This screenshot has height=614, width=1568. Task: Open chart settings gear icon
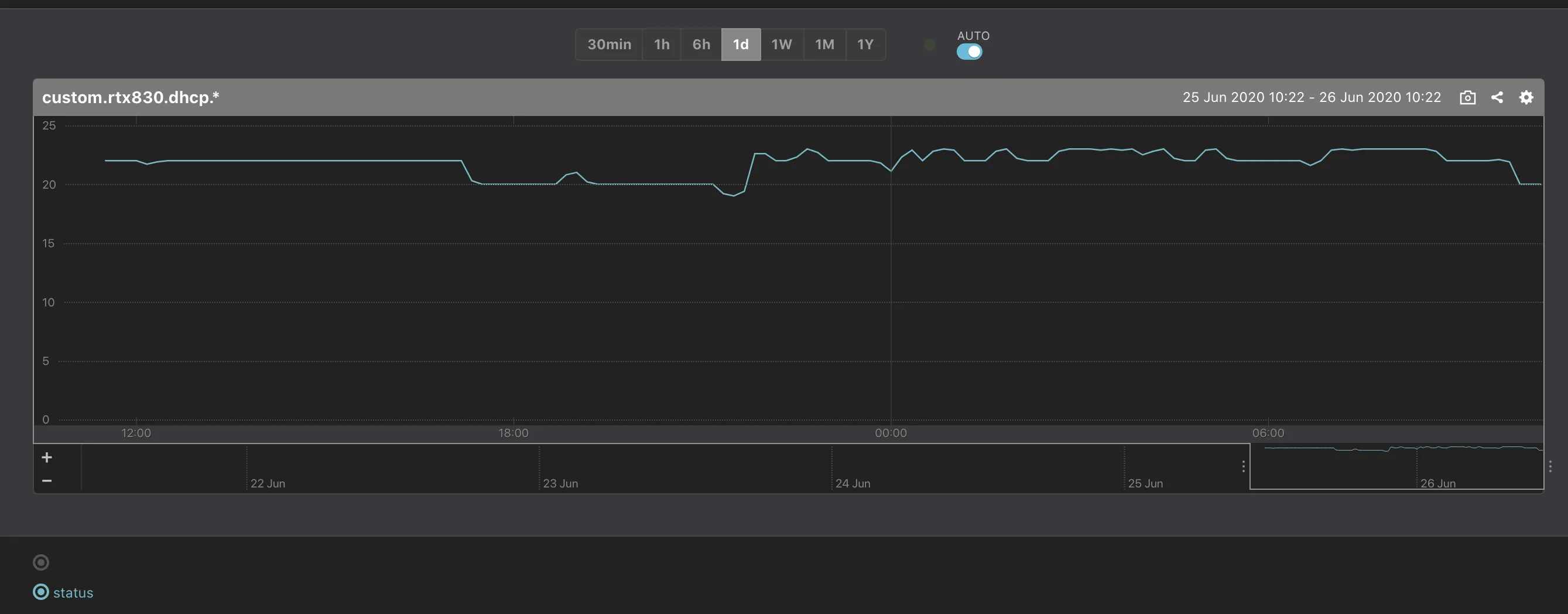(x=1525, y=97)
